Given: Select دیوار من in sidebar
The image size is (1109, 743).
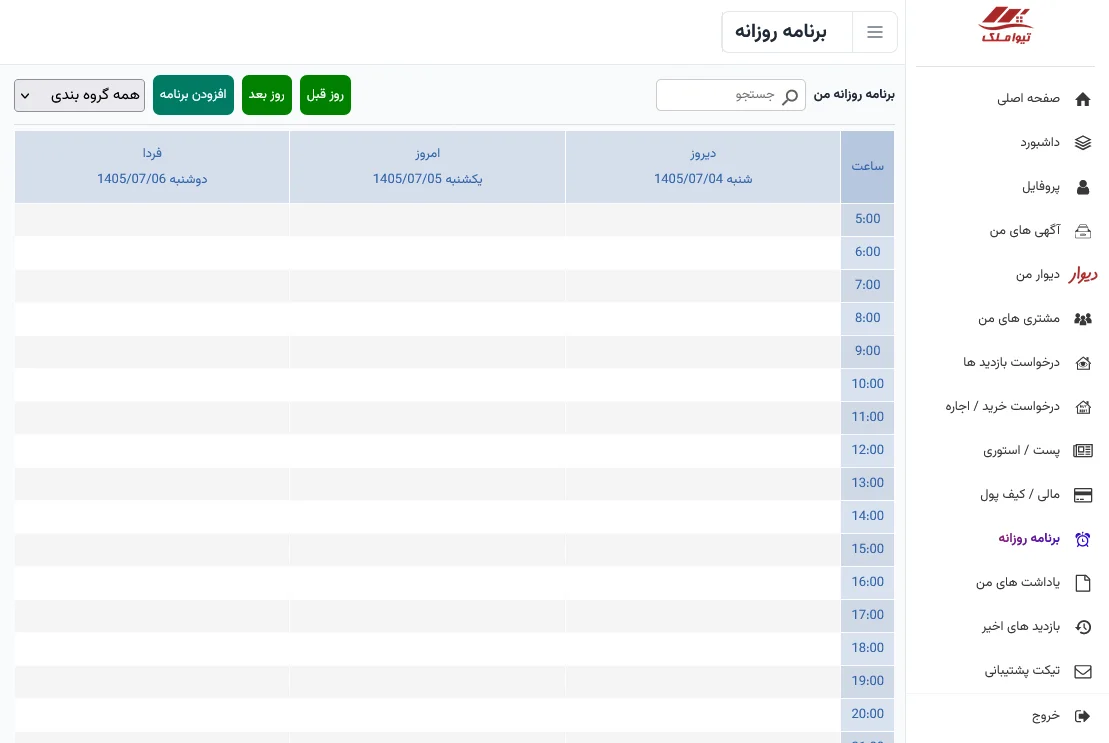Looking at the screenshot, I should click(x=1038, y=275).
